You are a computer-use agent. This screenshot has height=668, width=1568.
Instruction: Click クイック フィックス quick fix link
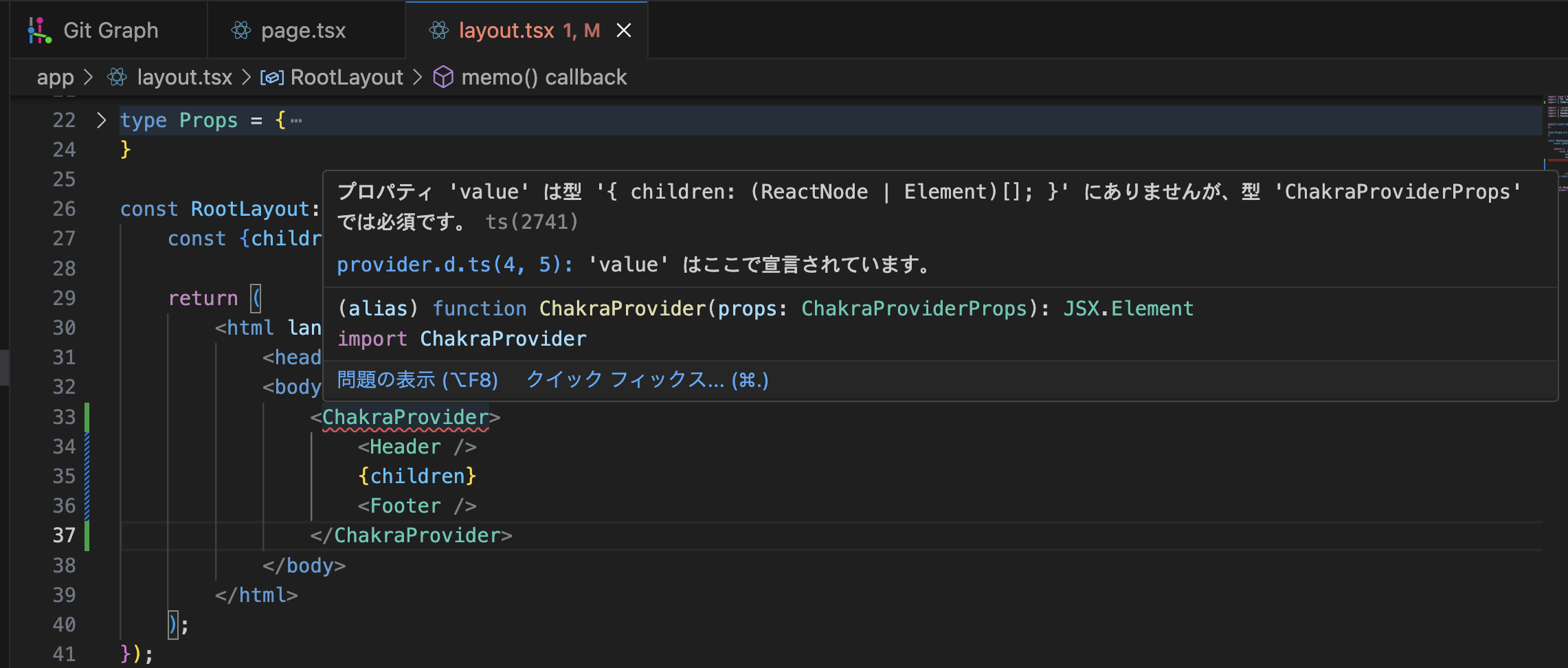pyautogui.click(x=647, y=379)
